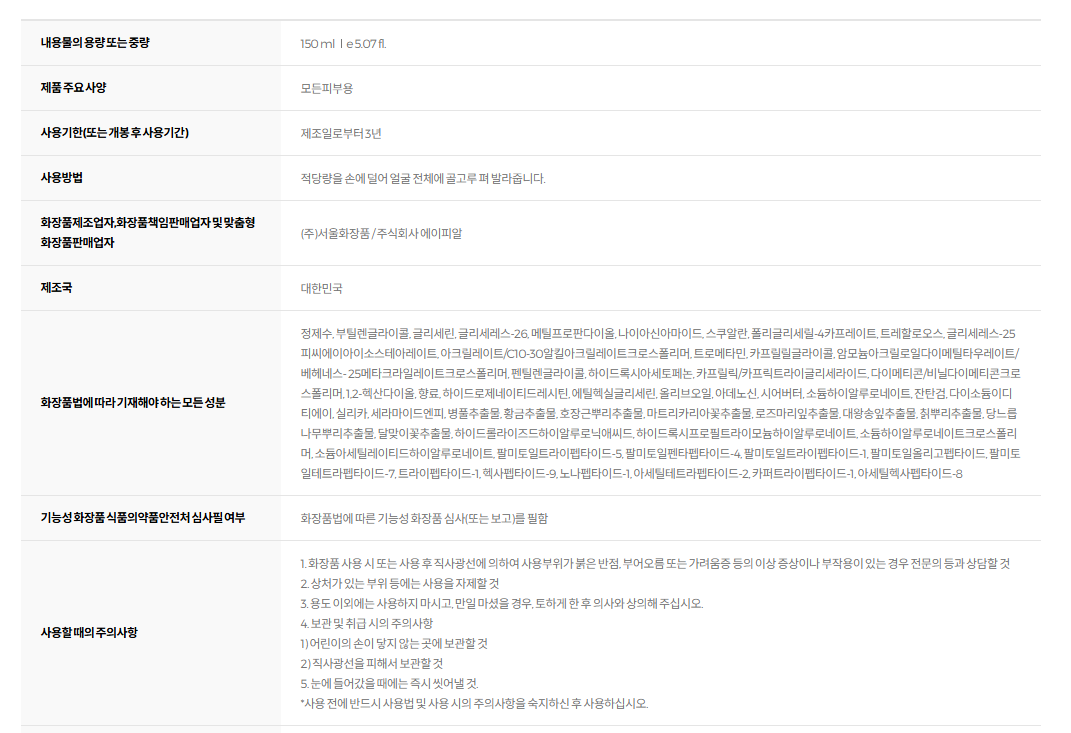The image size is (1071, 733).
Task: Click the '150 ml' volume value
Action: click(319, 44)
